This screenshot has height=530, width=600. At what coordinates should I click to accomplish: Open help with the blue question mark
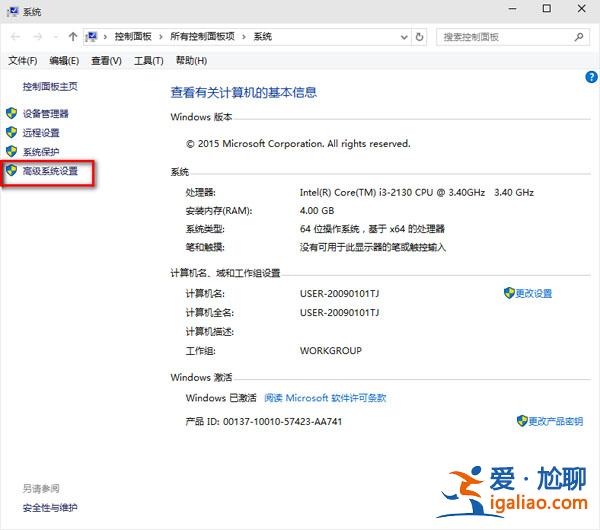(x=591, y=77)
